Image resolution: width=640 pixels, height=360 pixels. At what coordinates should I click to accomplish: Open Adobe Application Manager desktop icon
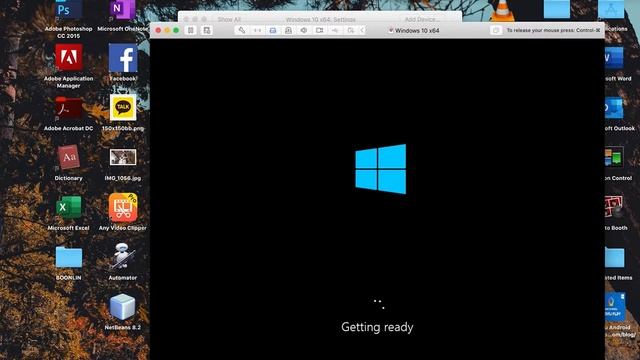(68, 58)
